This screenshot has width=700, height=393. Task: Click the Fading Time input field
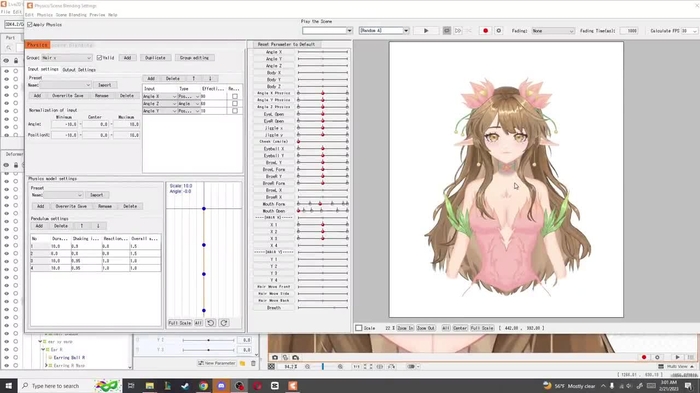(629, 31)
